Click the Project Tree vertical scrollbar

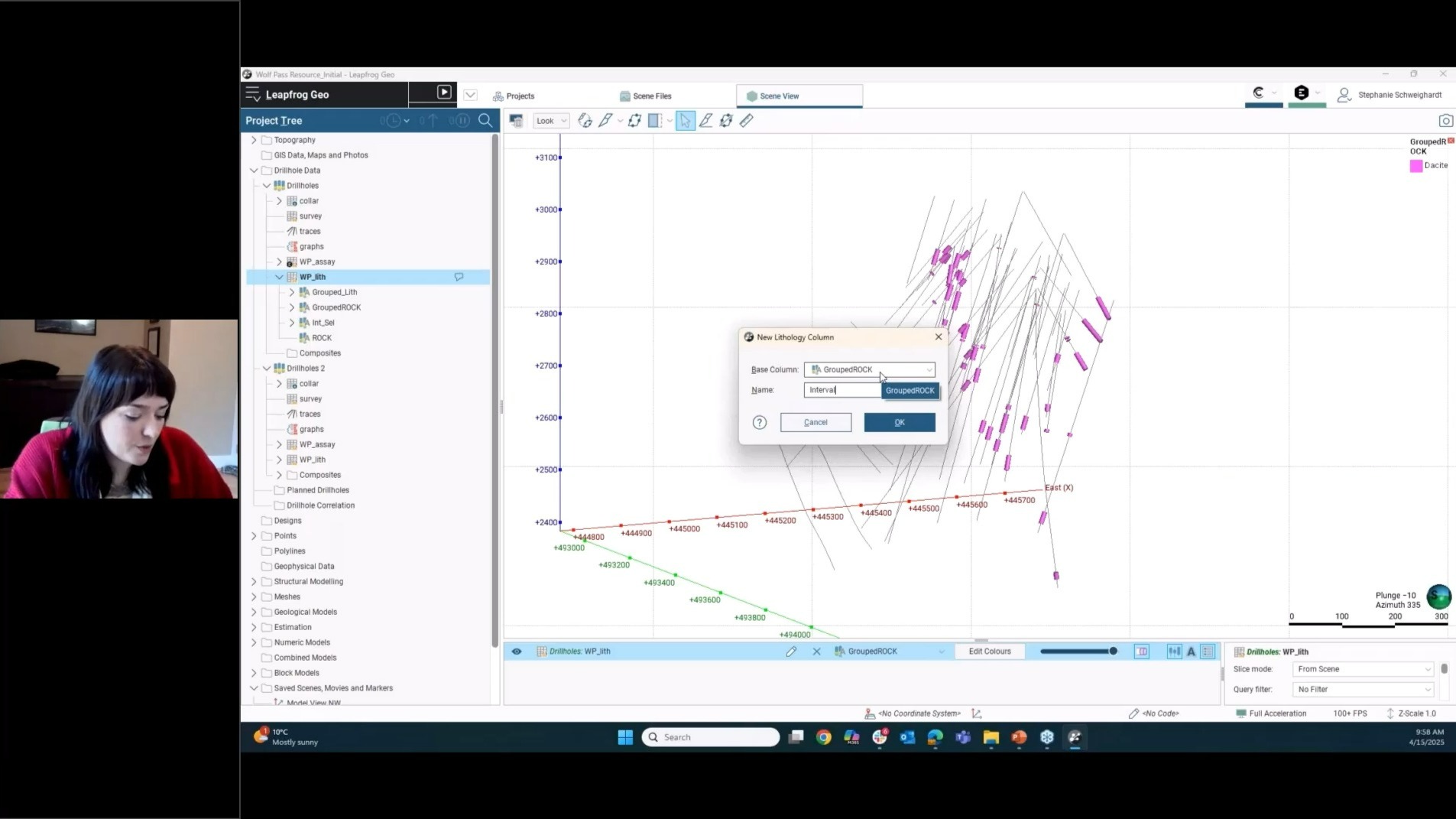click(495, 390)
